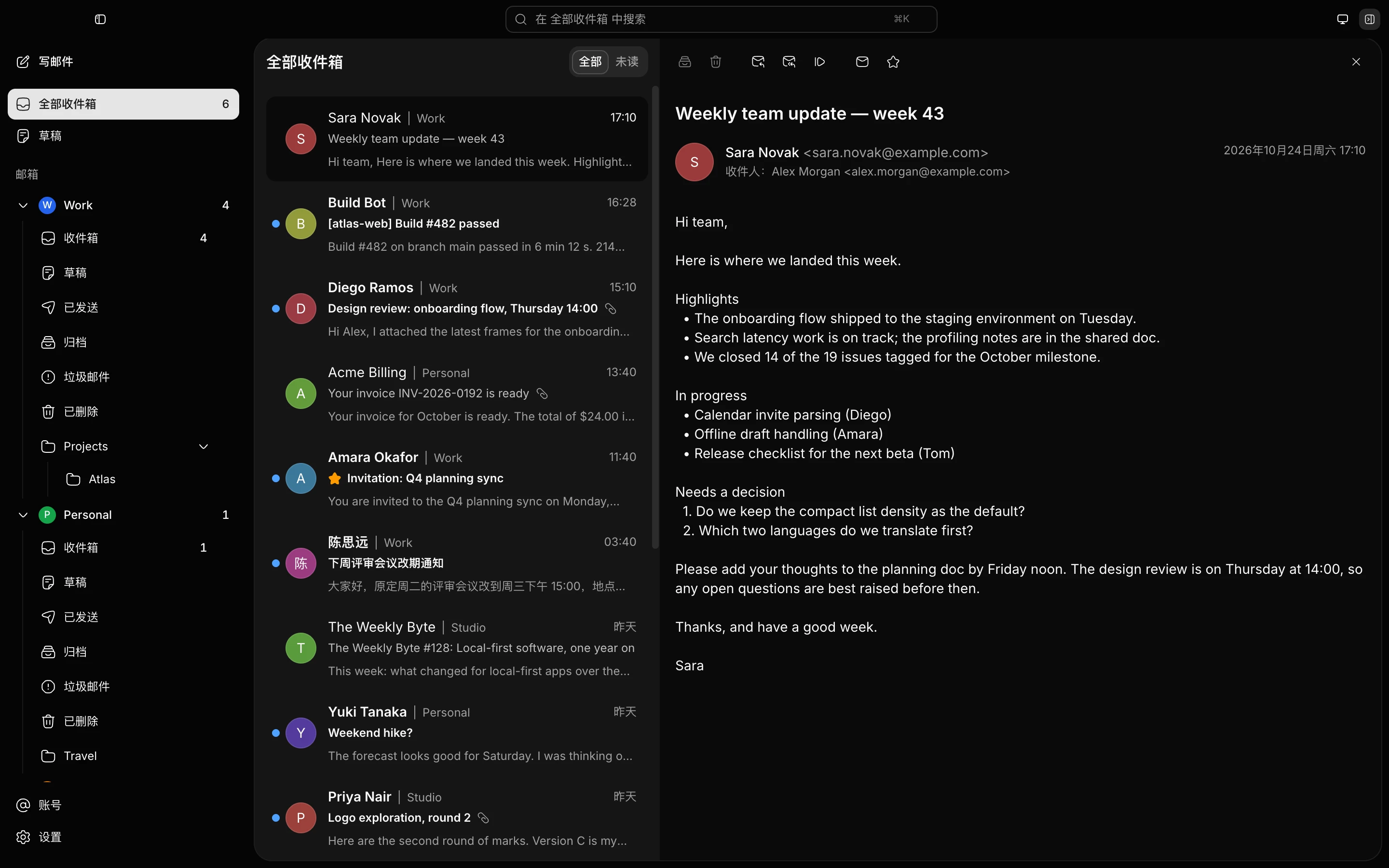Click unread blue dot on Yuki Tanaka email
This screenshot has width=1389, height=868.
[x=275, y=733]
